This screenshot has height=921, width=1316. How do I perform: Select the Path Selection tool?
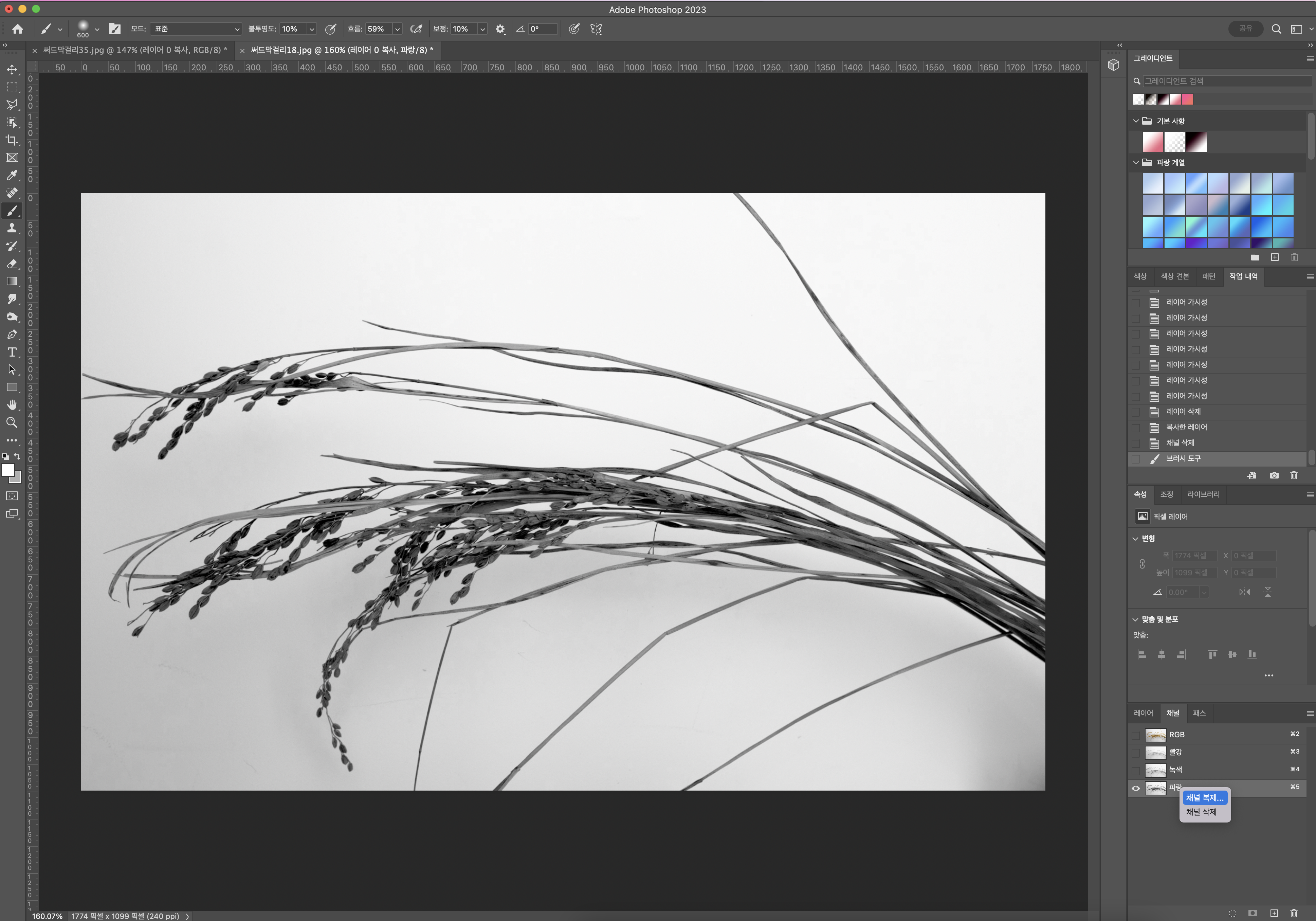(12, 370)
